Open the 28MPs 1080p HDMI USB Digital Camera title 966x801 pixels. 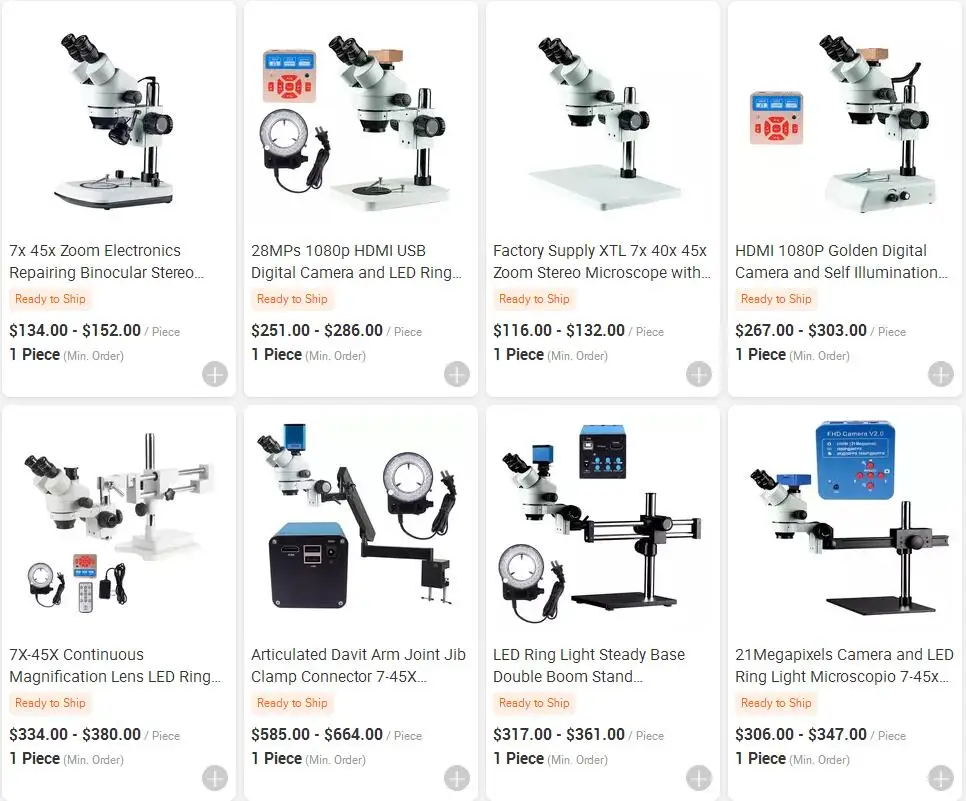[x=356, y=261]
